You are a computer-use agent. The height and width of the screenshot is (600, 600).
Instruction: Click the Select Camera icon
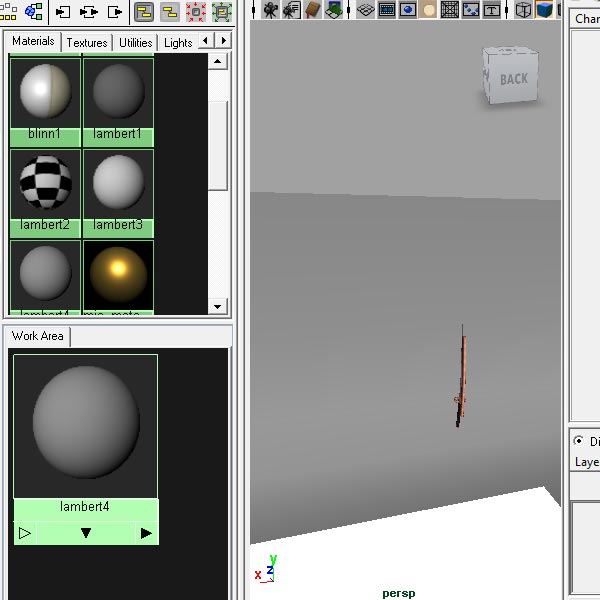(x=271, y=10)
